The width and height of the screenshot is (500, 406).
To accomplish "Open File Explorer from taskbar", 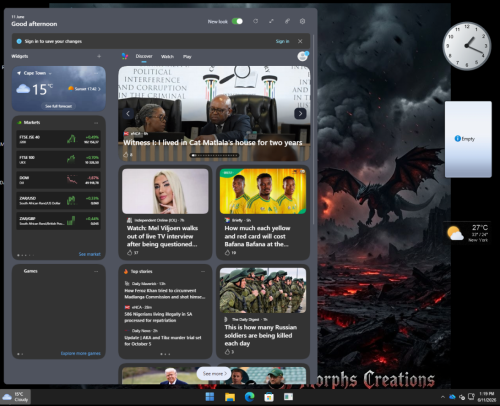I will (230, 397).
